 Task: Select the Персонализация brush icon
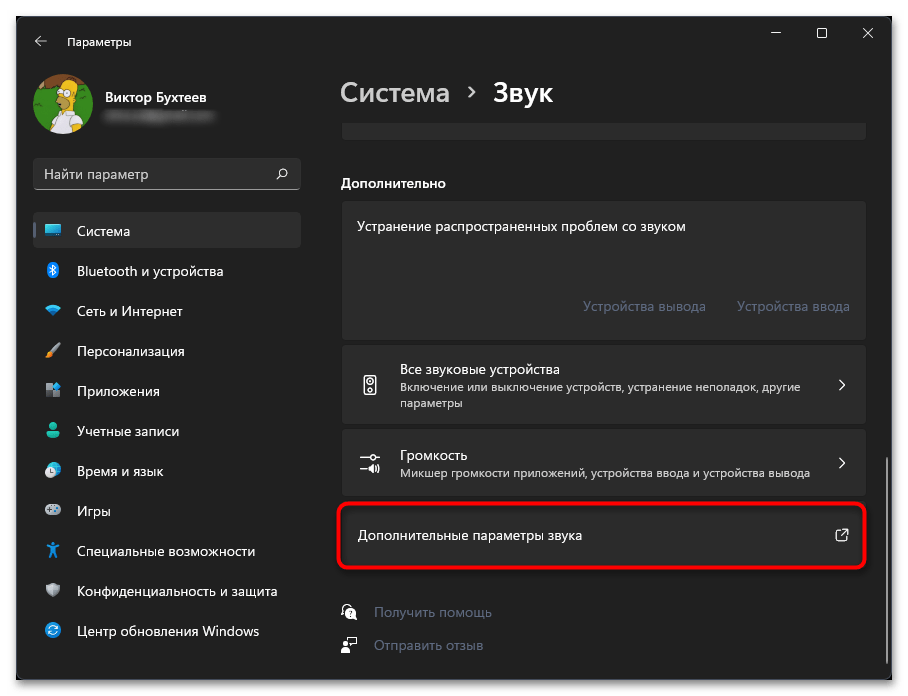point(54,351)
